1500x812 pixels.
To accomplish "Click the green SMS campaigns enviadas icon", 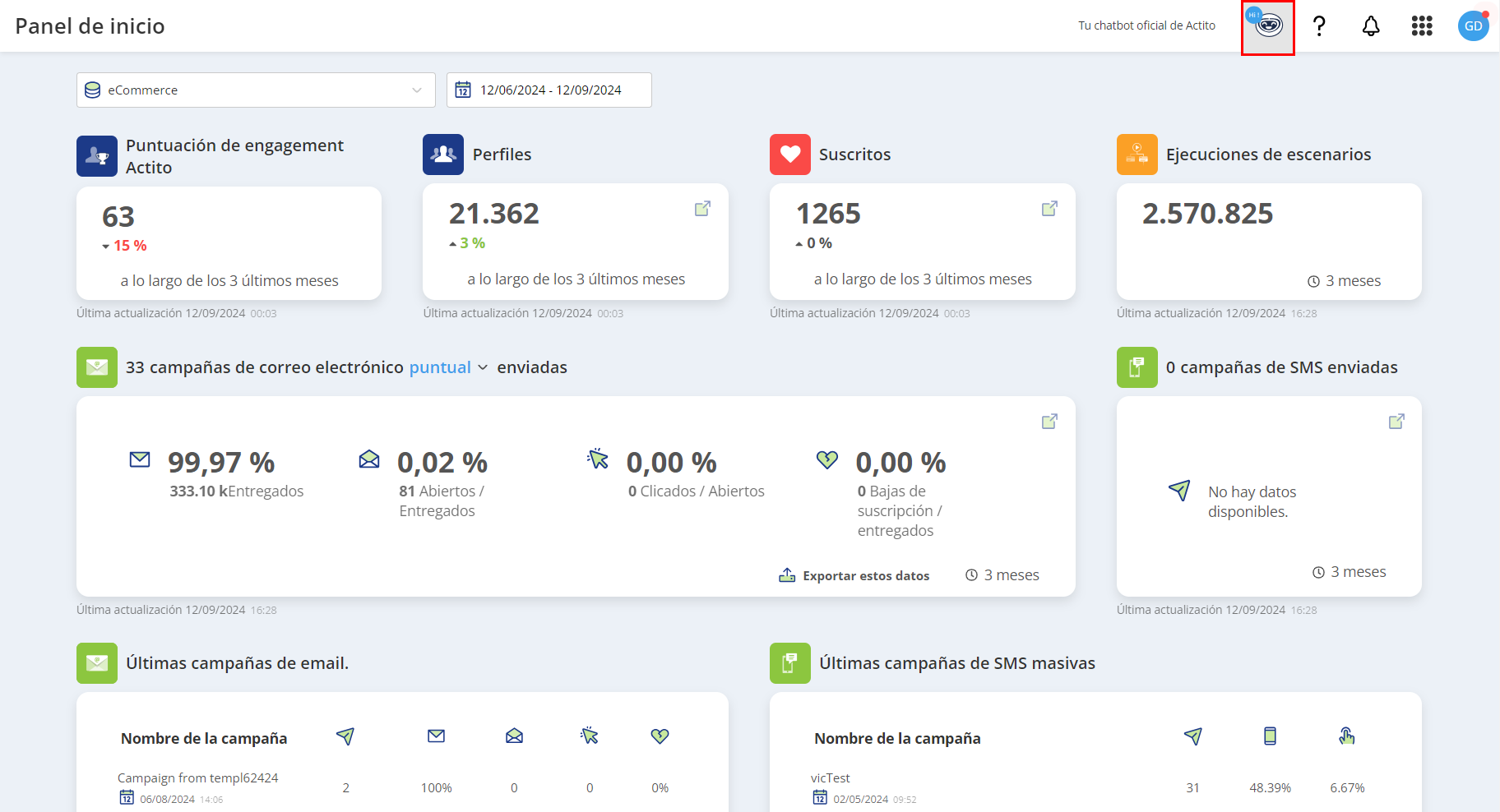I will 1137,367.
